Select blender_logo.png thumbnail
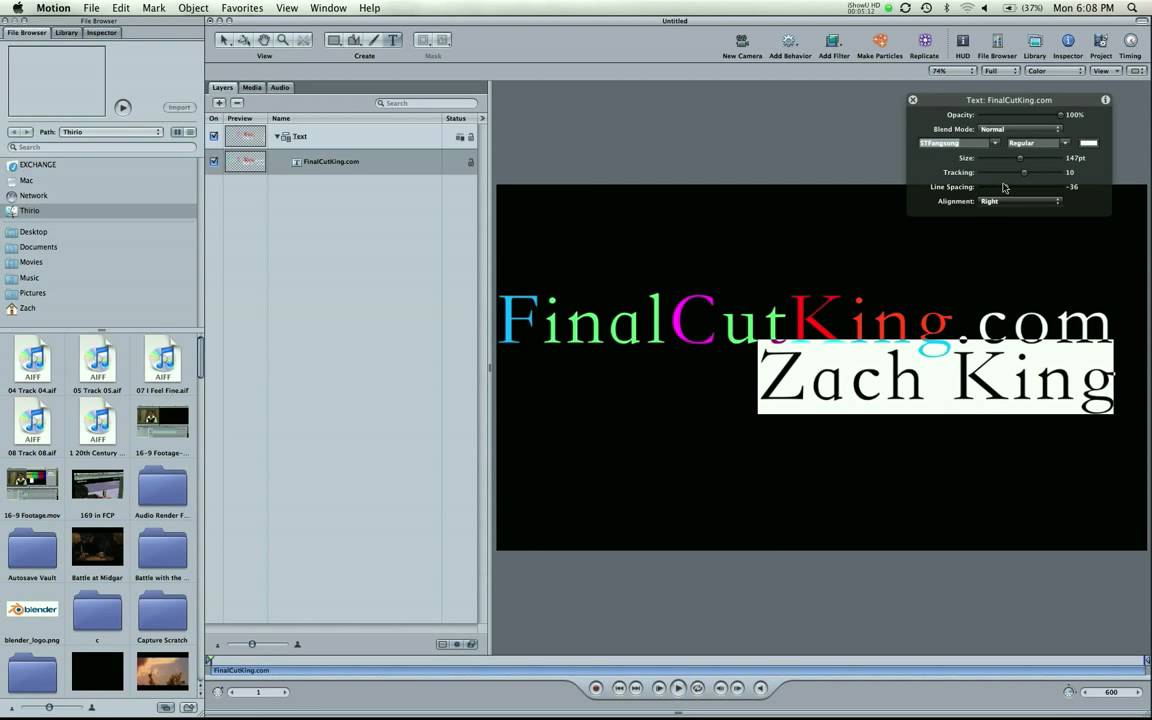This screenshot has width=1152, height=720. tap(32, 609)
